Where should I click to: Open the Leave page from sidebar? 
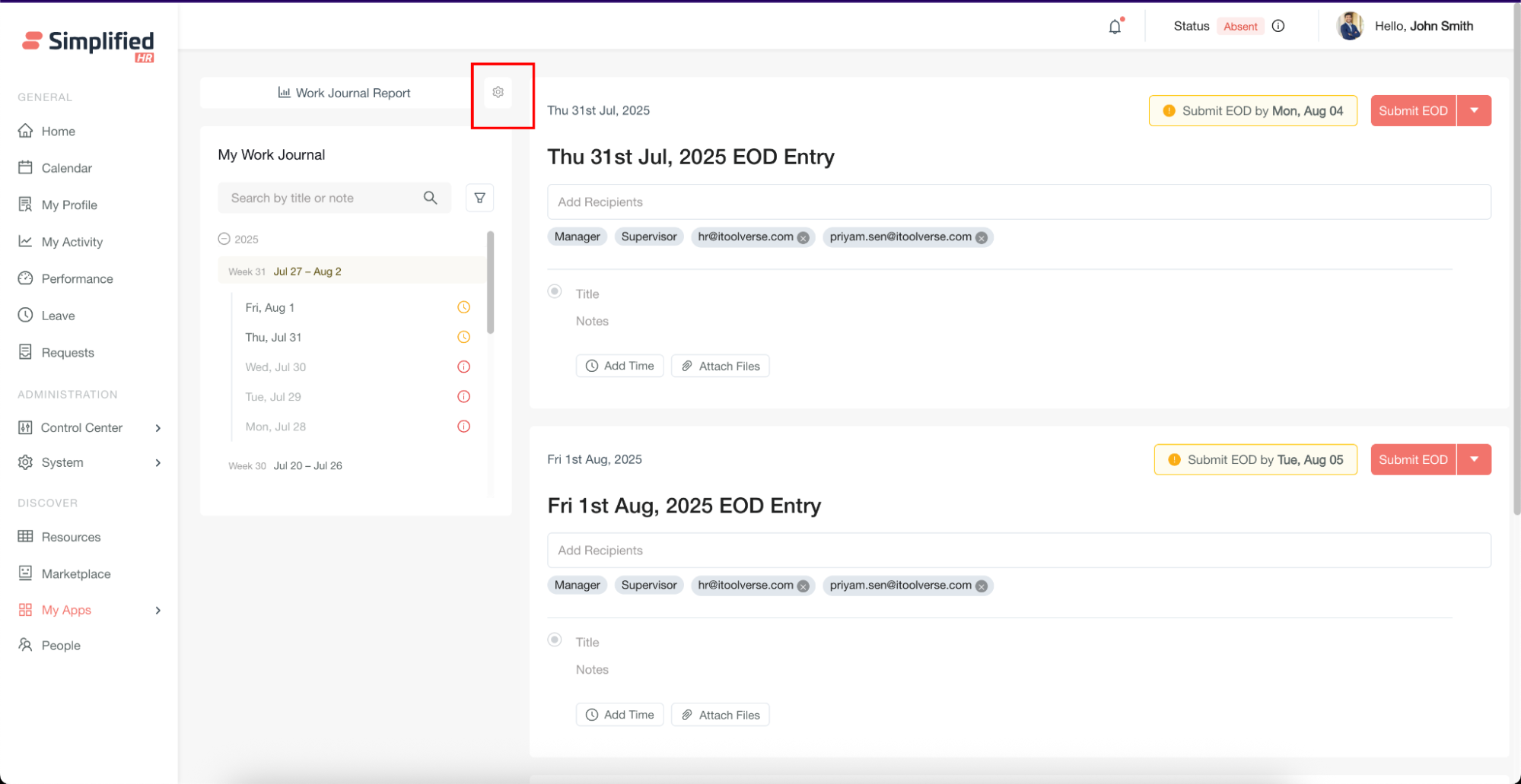[x=58, y=316]
